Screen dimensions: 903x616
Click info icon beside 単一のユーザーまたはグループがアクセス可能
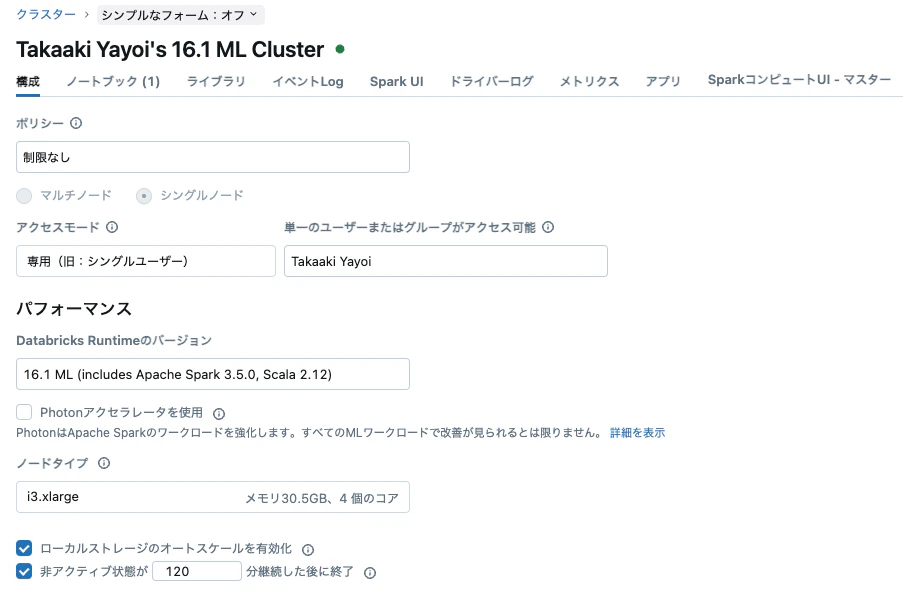tap(548, 227)
